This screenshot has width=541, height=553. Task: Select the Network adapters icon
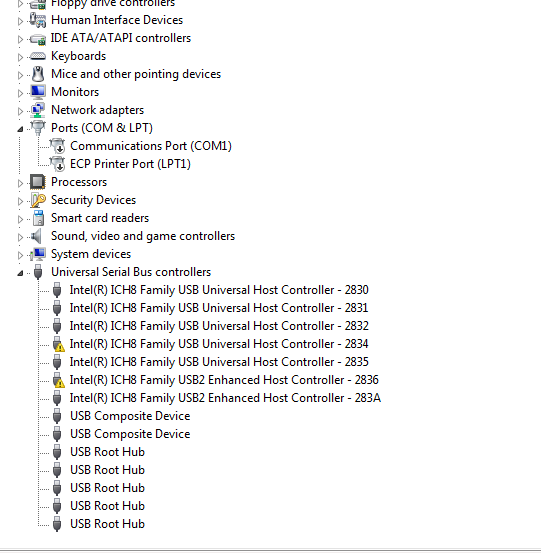(x=38, y=110)
